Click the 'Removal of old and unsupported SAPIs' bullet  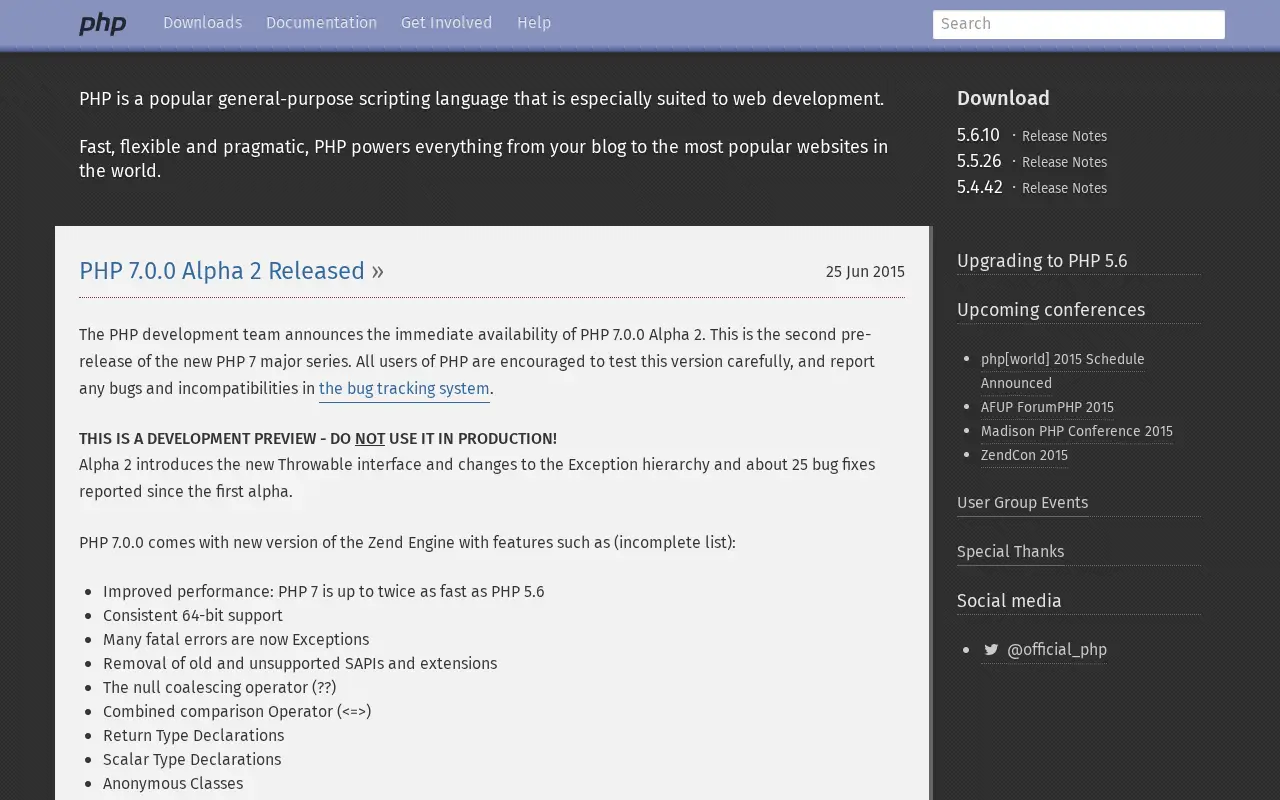coord(300,664)
